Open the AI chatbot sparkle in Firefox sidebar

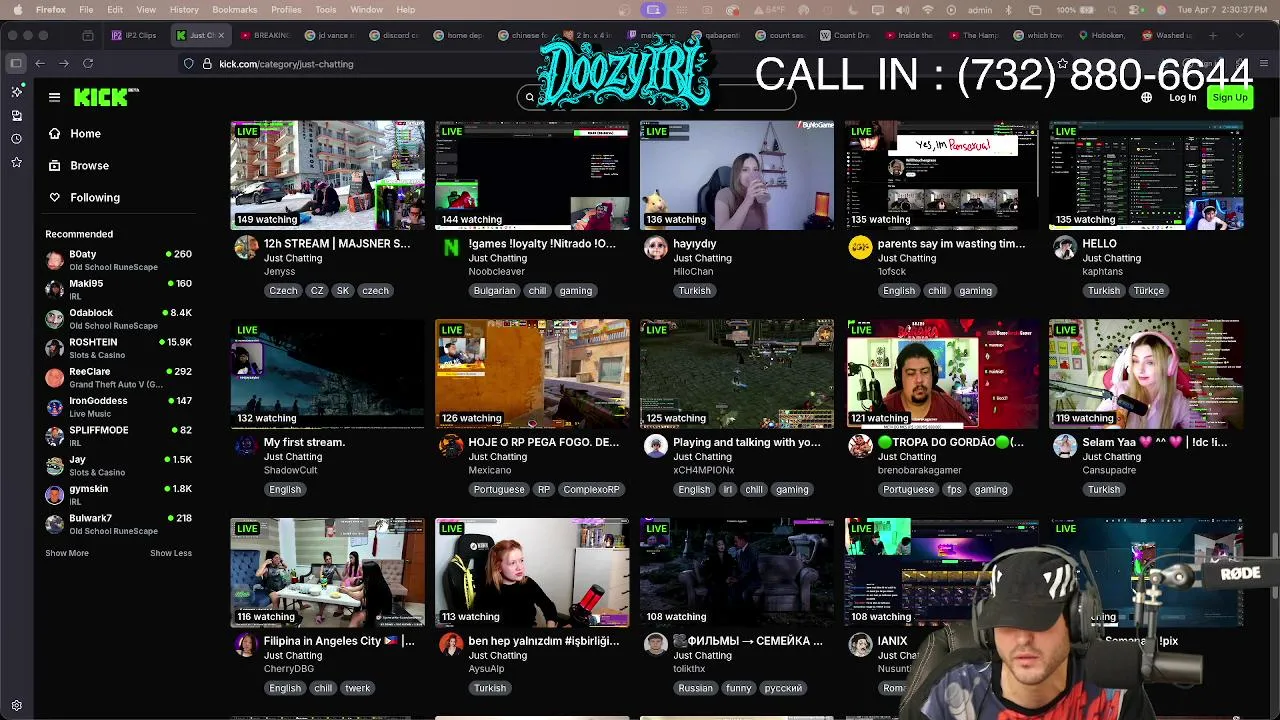pyautogui.click(x=16, y=91)
